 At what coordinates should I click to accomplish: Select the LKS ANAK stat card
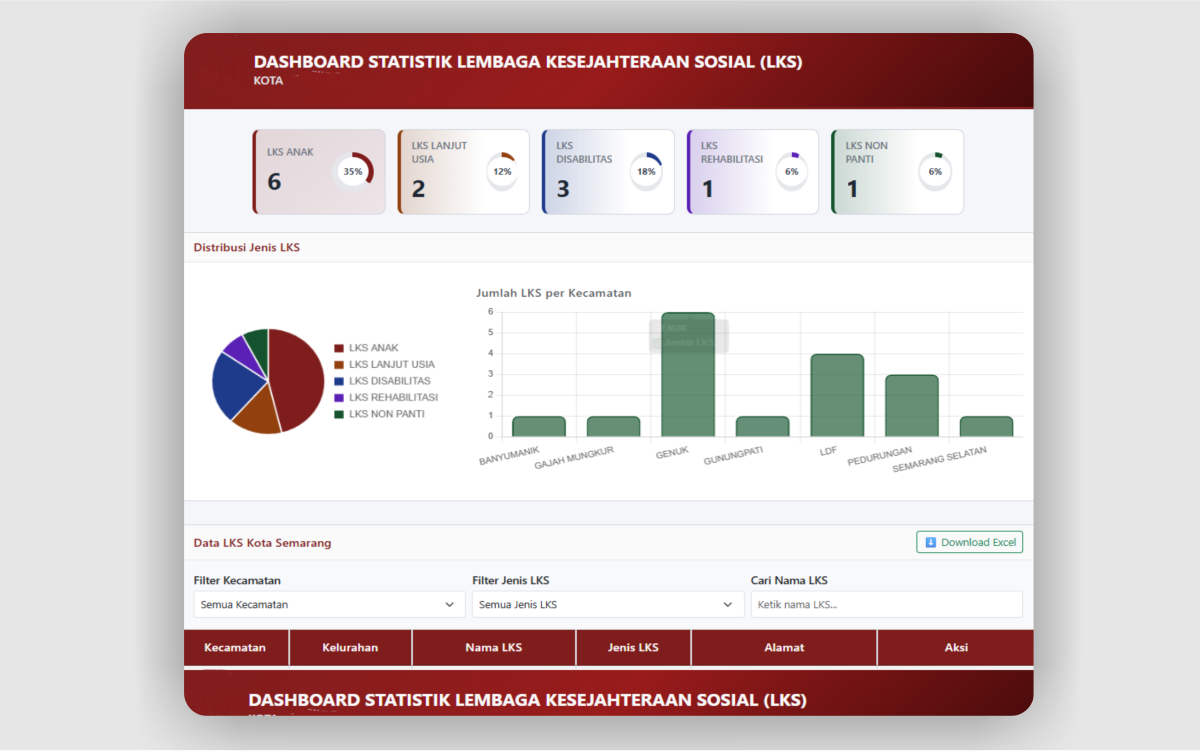pyautogui.click(x=318, y=171)
